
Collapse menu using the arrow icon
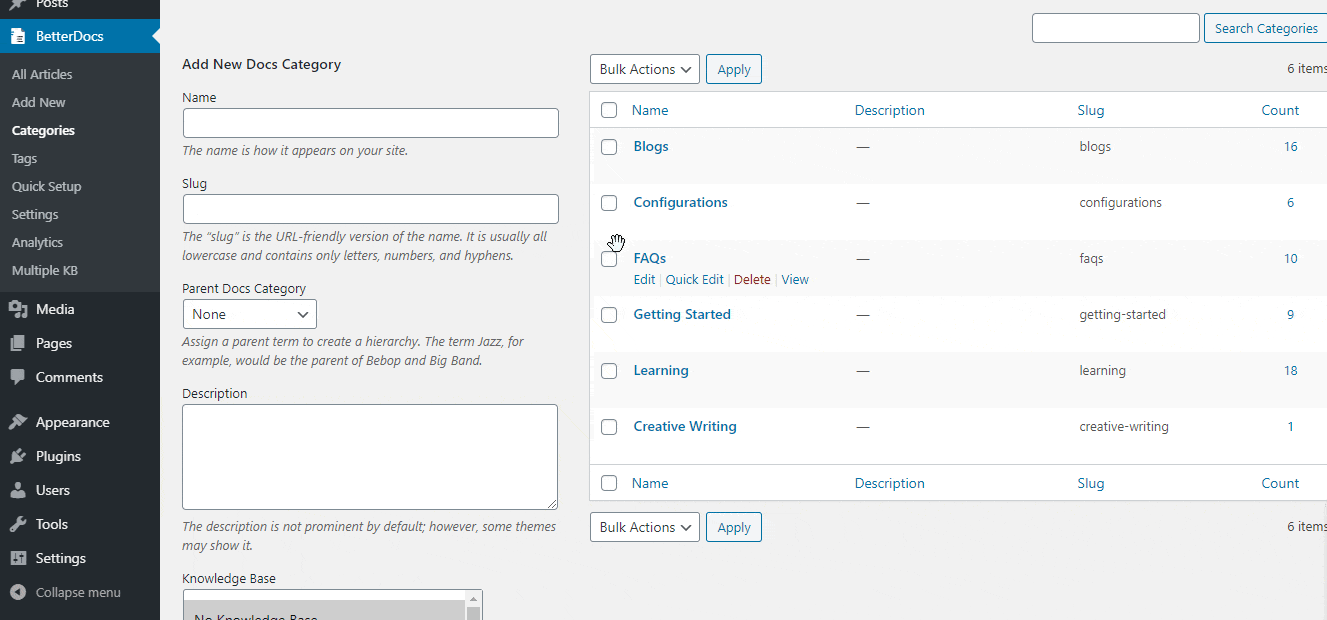point(18,593)
